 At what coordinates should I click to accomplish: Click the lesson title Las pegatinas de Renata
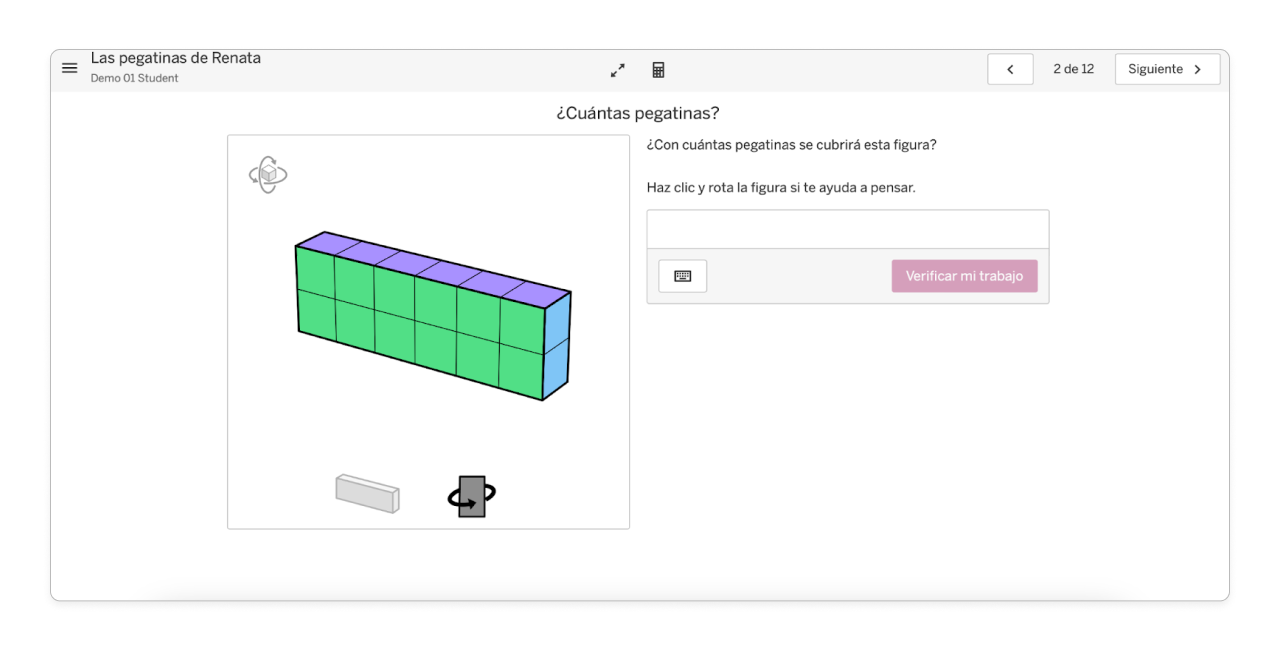(176, 57)
